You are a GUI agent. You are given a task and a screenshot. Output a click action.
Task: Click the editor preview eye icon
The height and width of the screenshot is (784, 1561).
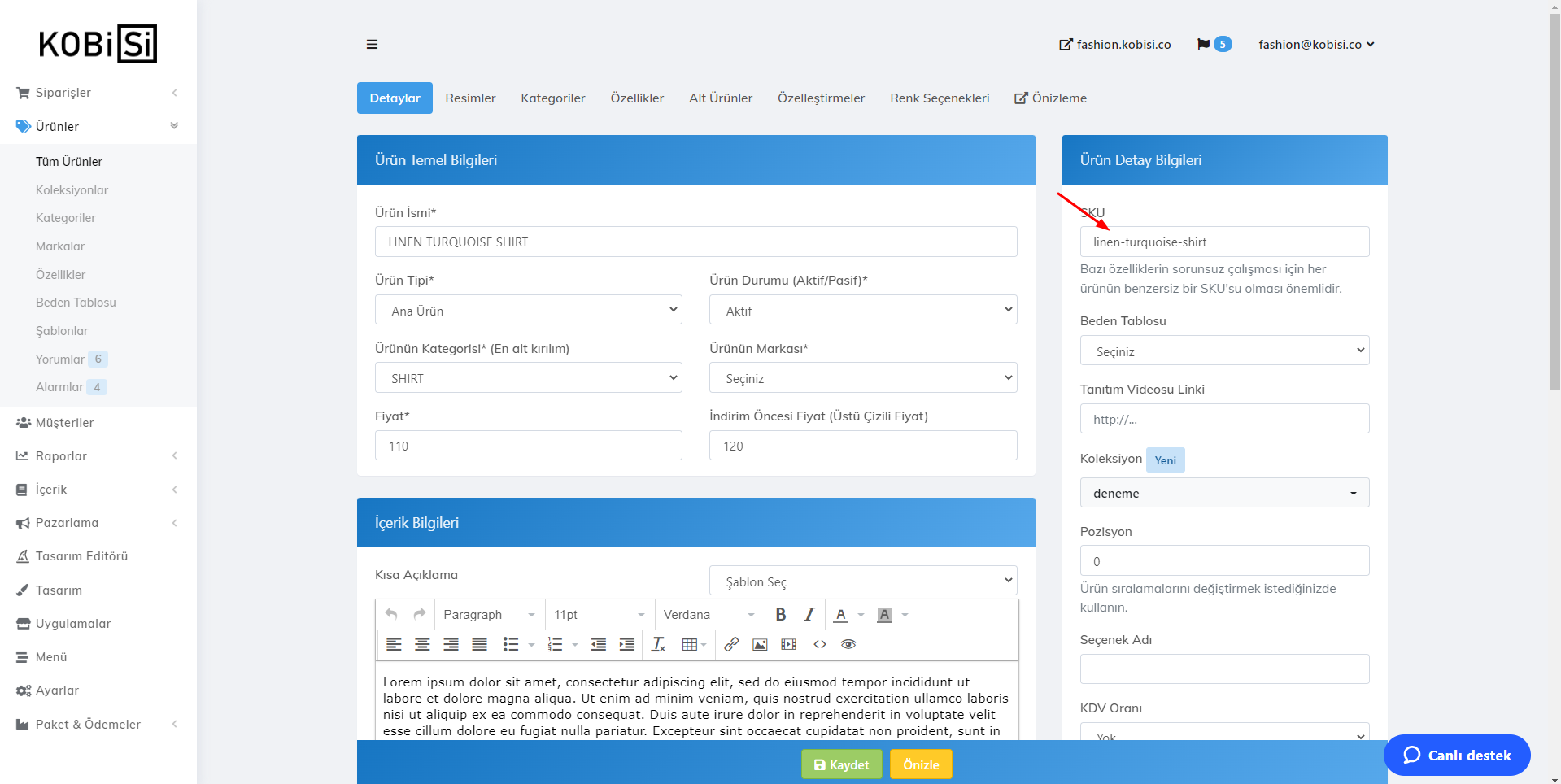coord(848,644)
